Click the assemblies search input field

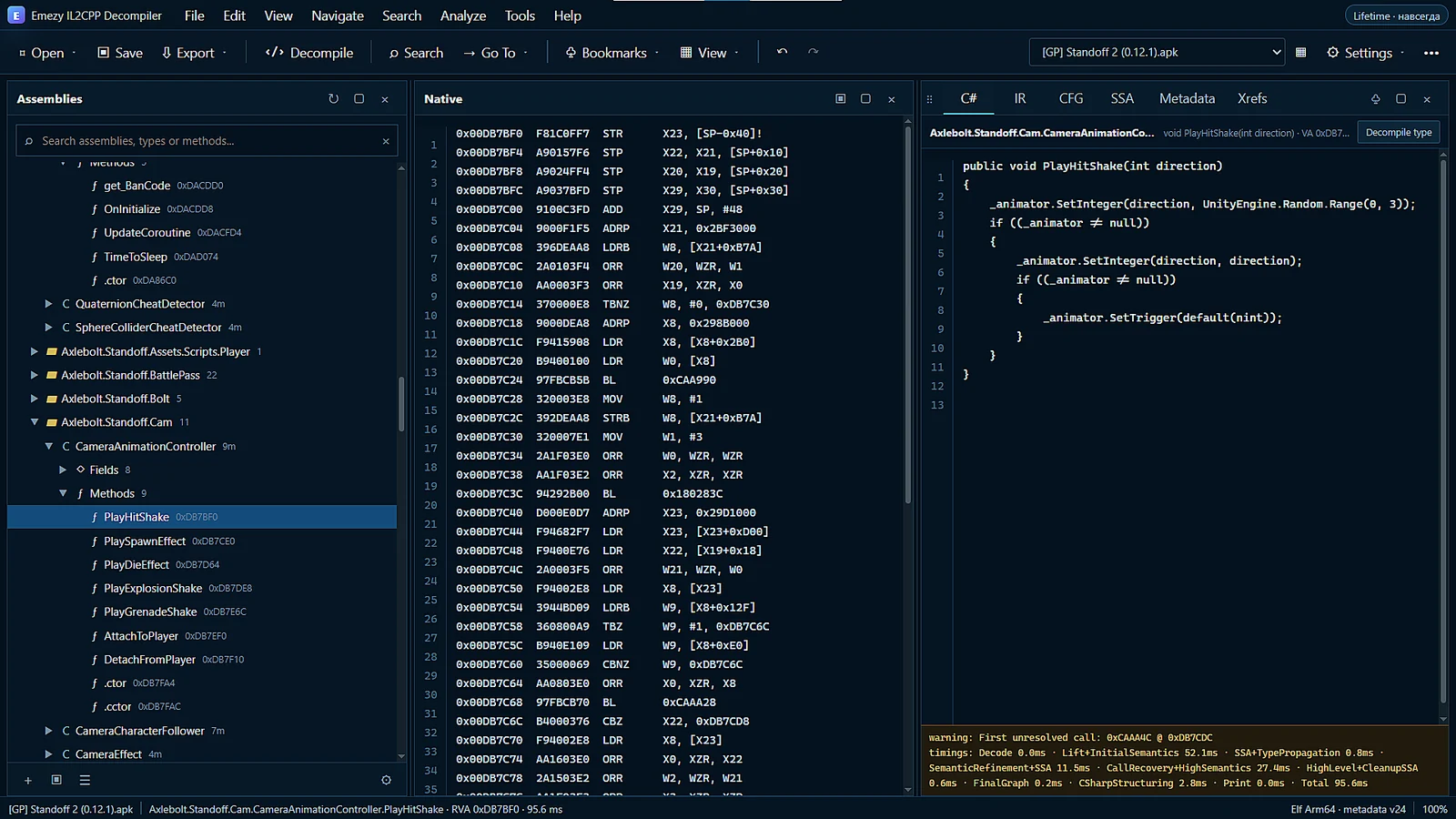207,141
